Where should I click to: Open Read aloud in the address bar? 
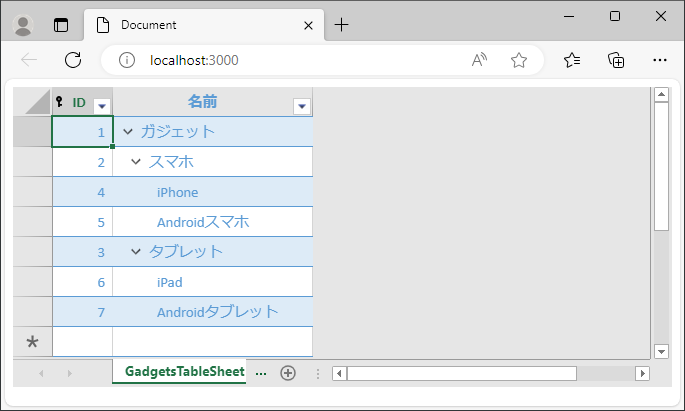[479, 60]
